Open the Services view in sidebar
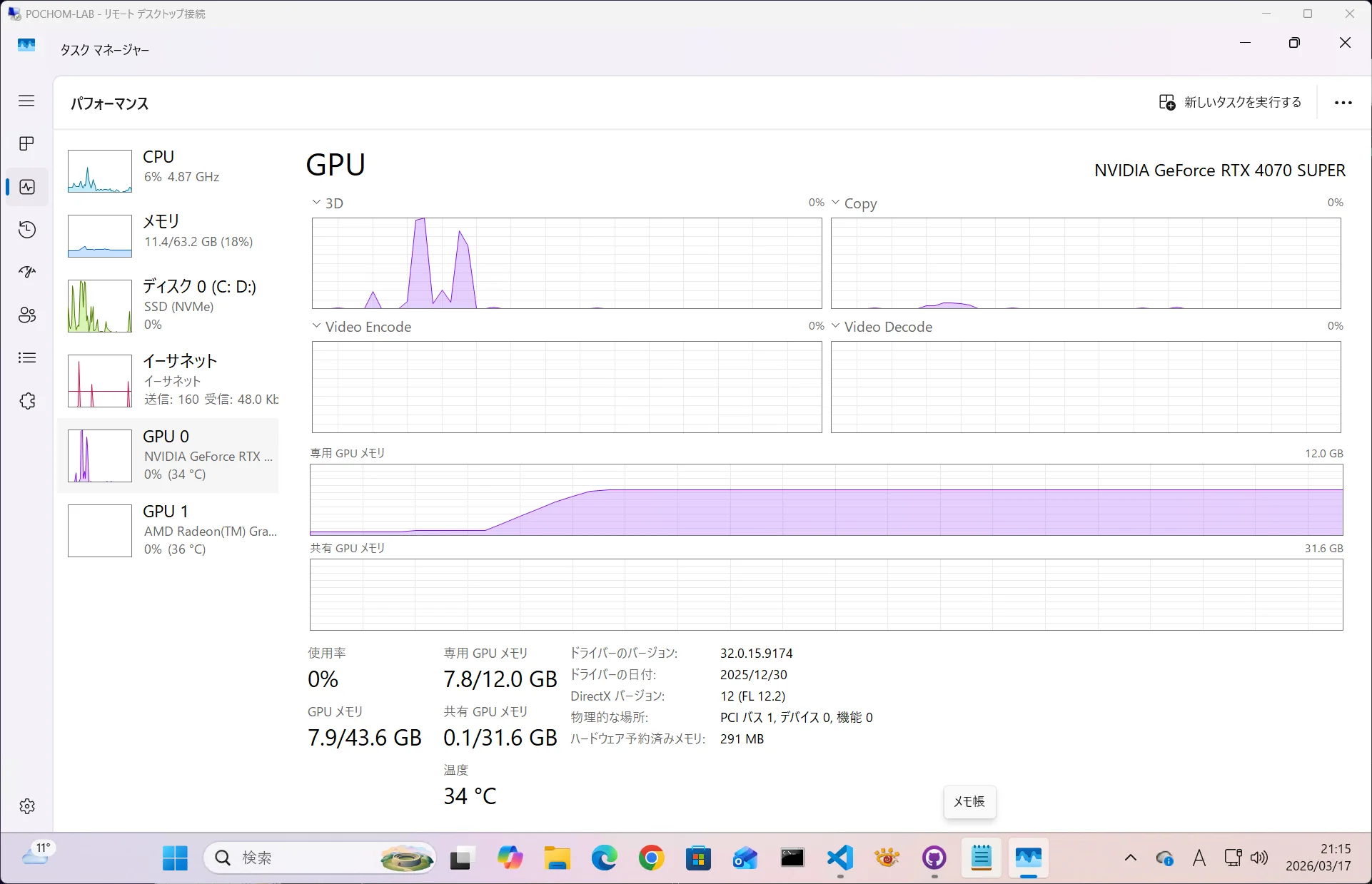 tap(26, 400)
